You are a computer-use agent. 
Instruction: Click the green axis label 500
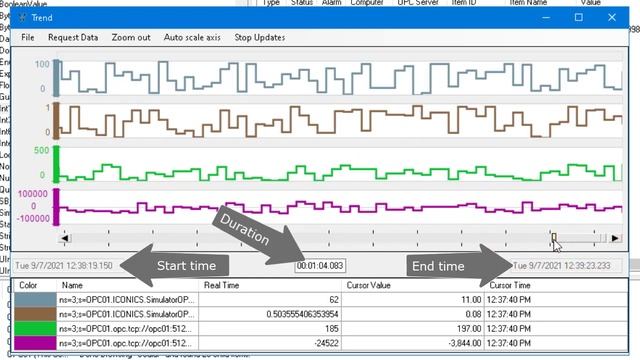coord(41,150)
